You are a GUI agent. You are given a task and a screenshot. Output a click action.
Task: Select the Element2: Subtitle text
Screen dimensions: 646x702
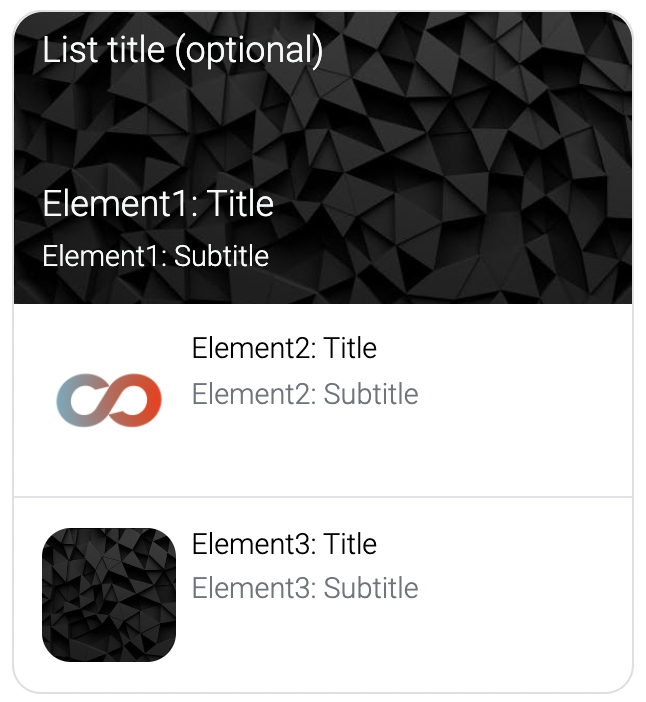click(305, 394)
